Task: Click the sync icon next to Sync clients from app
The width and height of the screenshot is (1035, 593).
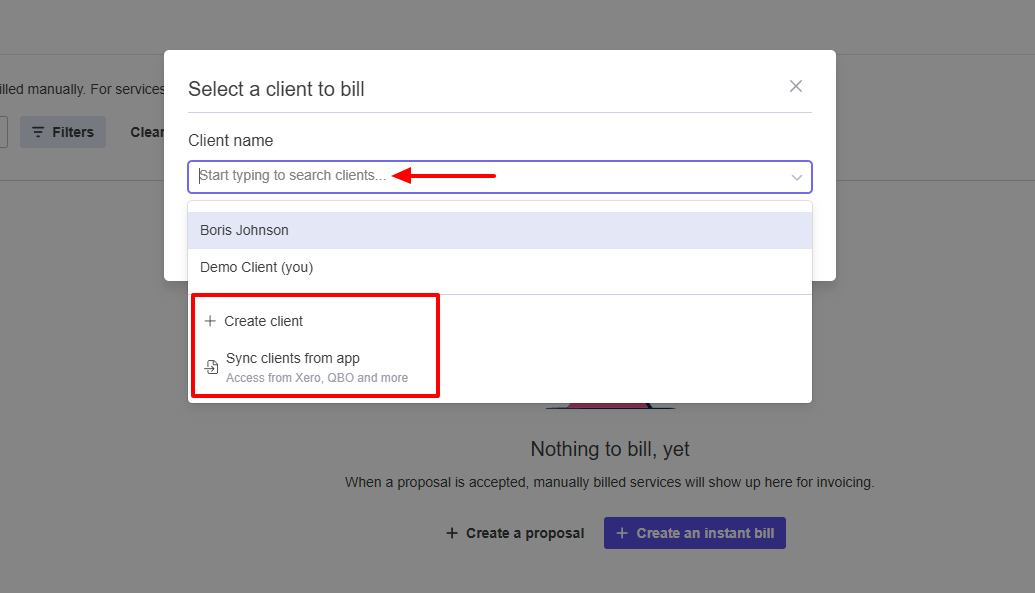Action: pos(210,366)
